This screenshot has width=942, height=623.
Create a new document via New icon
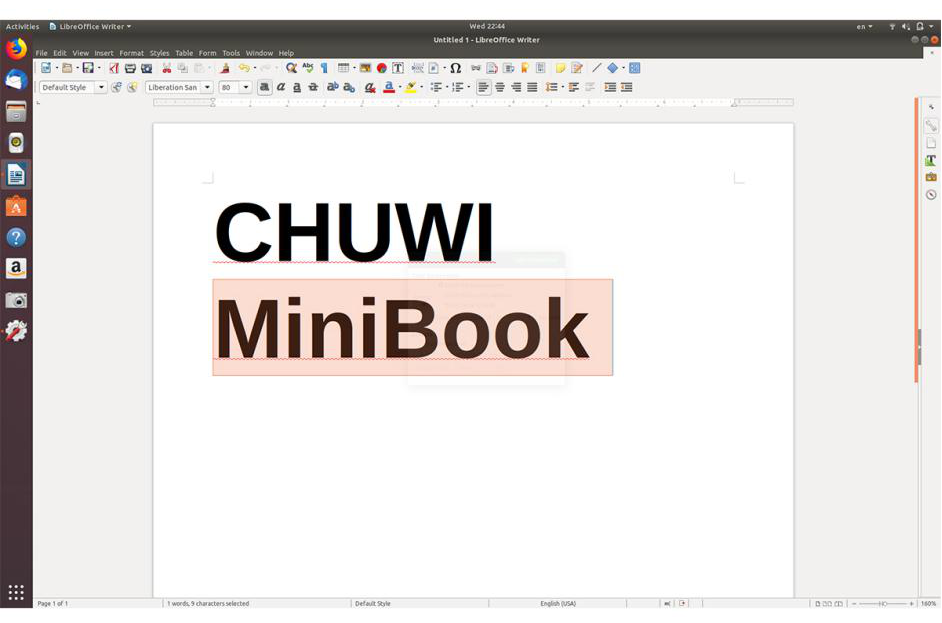click(x=46, y=68)
